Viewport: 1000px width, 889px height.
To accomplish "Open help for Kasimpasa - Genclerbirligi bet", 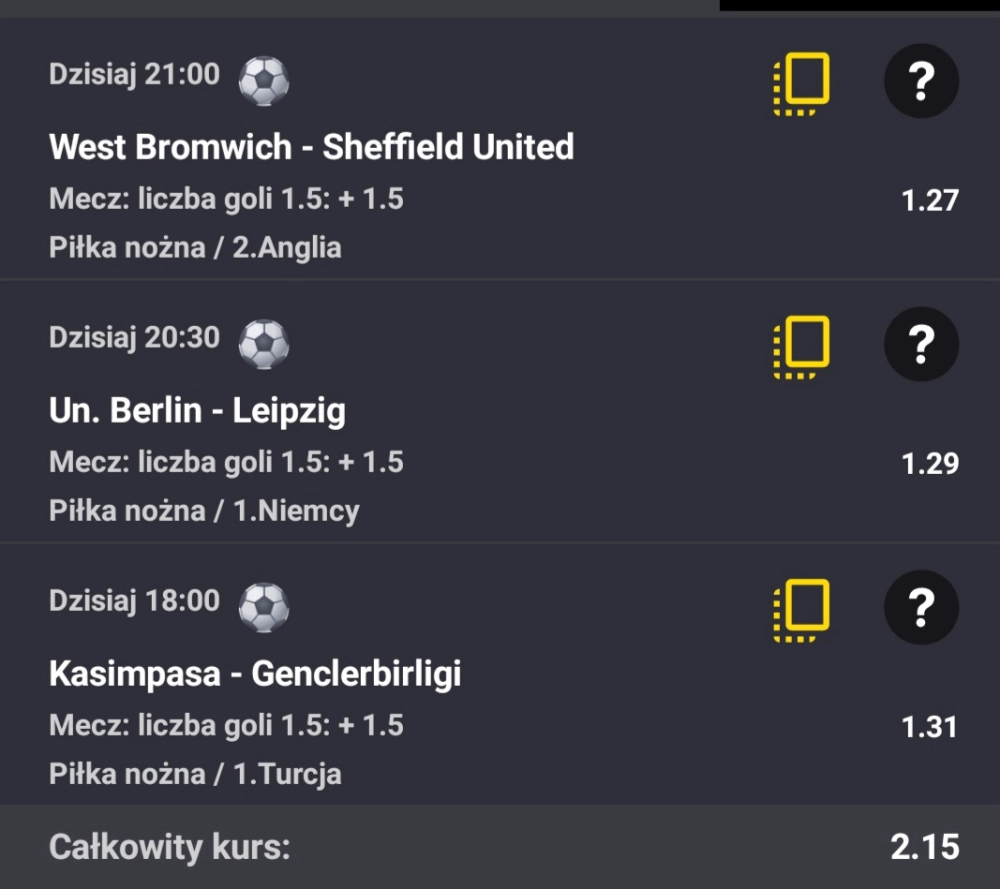I will [x=921, y=609].
